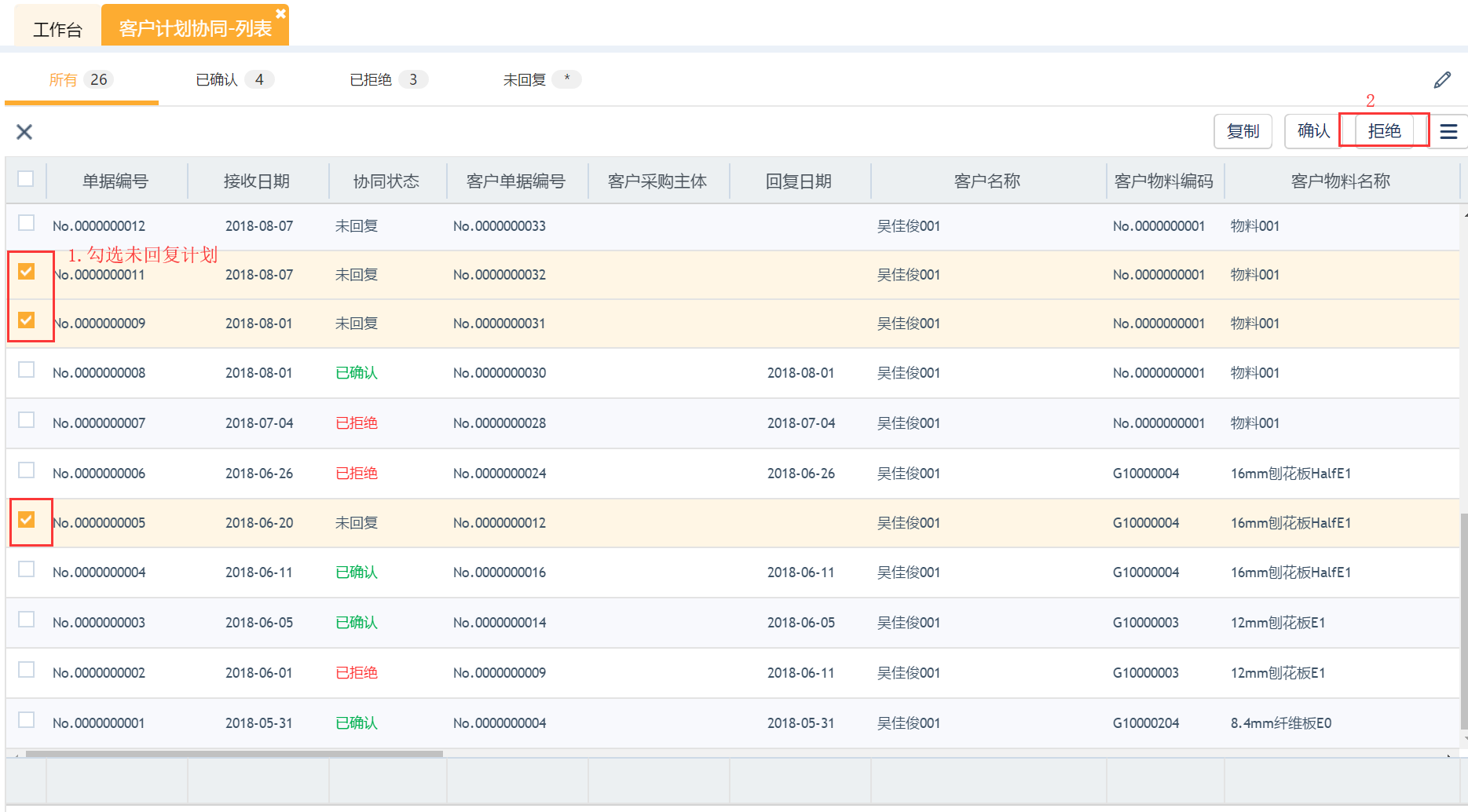Viewport: 1468px width, 812px height.
Task: Click the 客户物料名称 column header
Action: tap(1341, 181)
